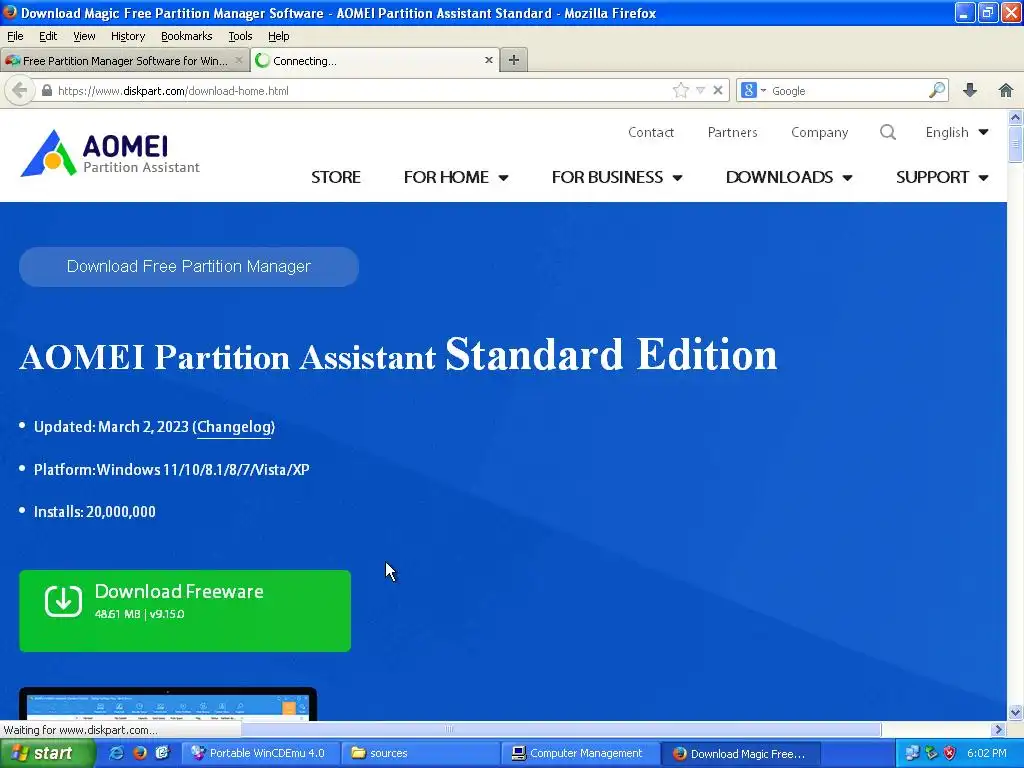This screenshot has width=1024, height=768.
Task: Click the Download Free Partition Manager pill
Action: [189, 266]
